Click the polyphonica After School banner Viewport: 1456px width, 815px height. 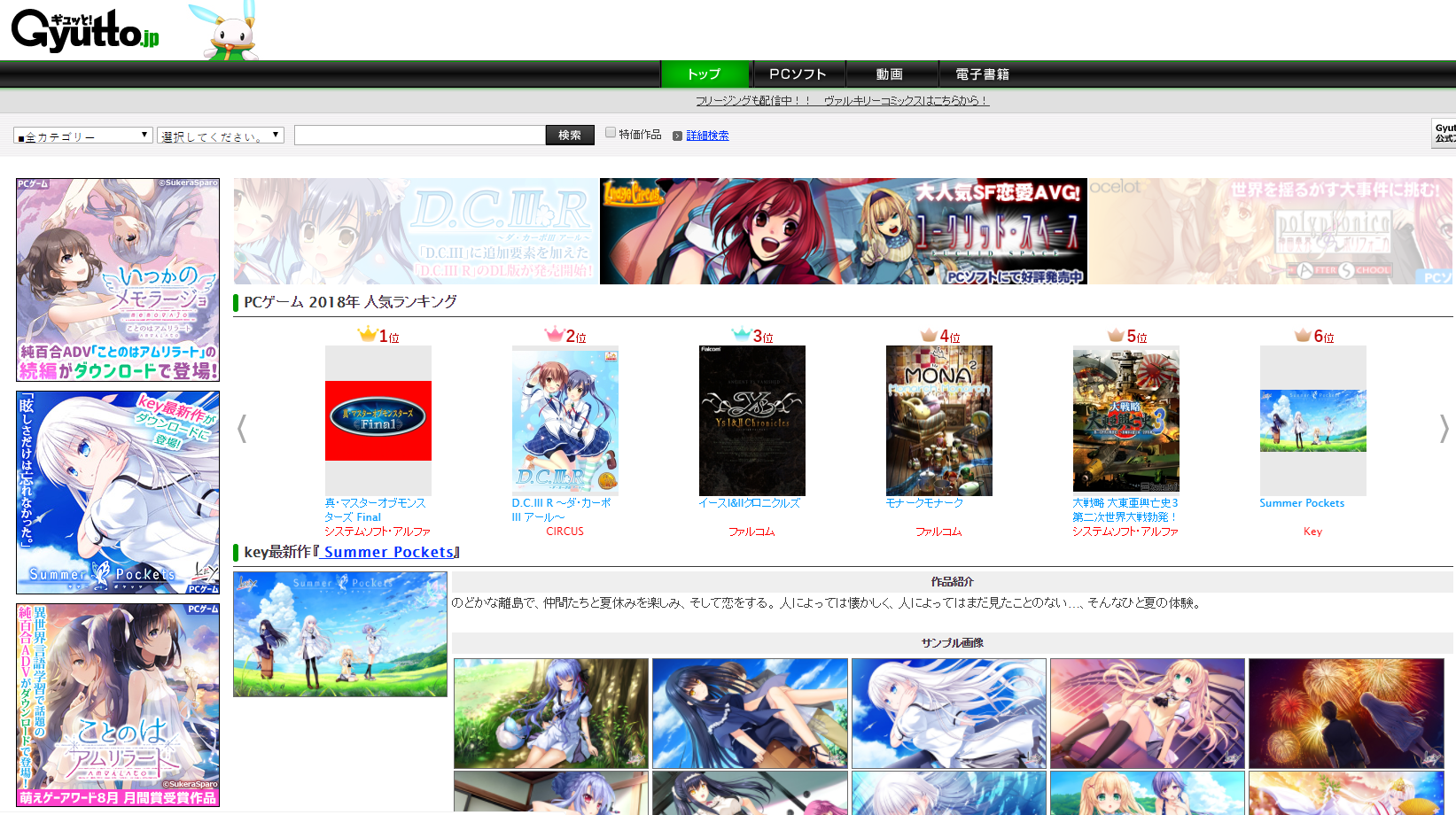click(x=1271, y=231)
